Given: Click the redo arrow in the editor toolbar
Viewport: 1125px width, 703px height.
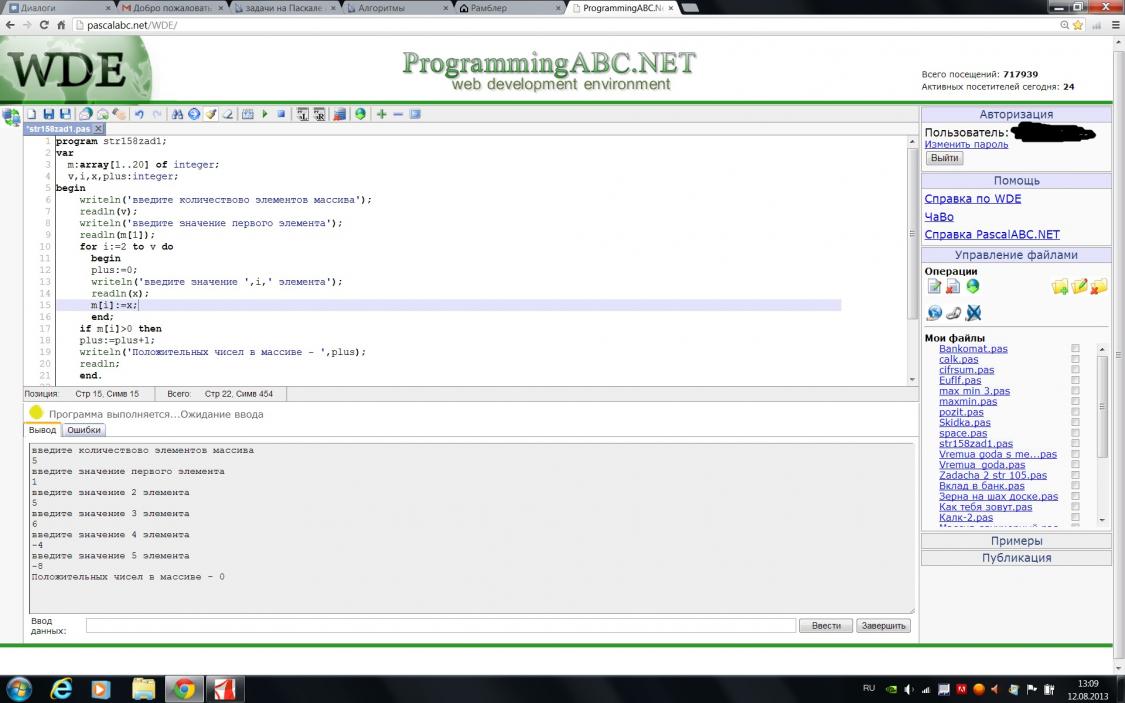Looking at the screenshot, I should click(157, 114).
